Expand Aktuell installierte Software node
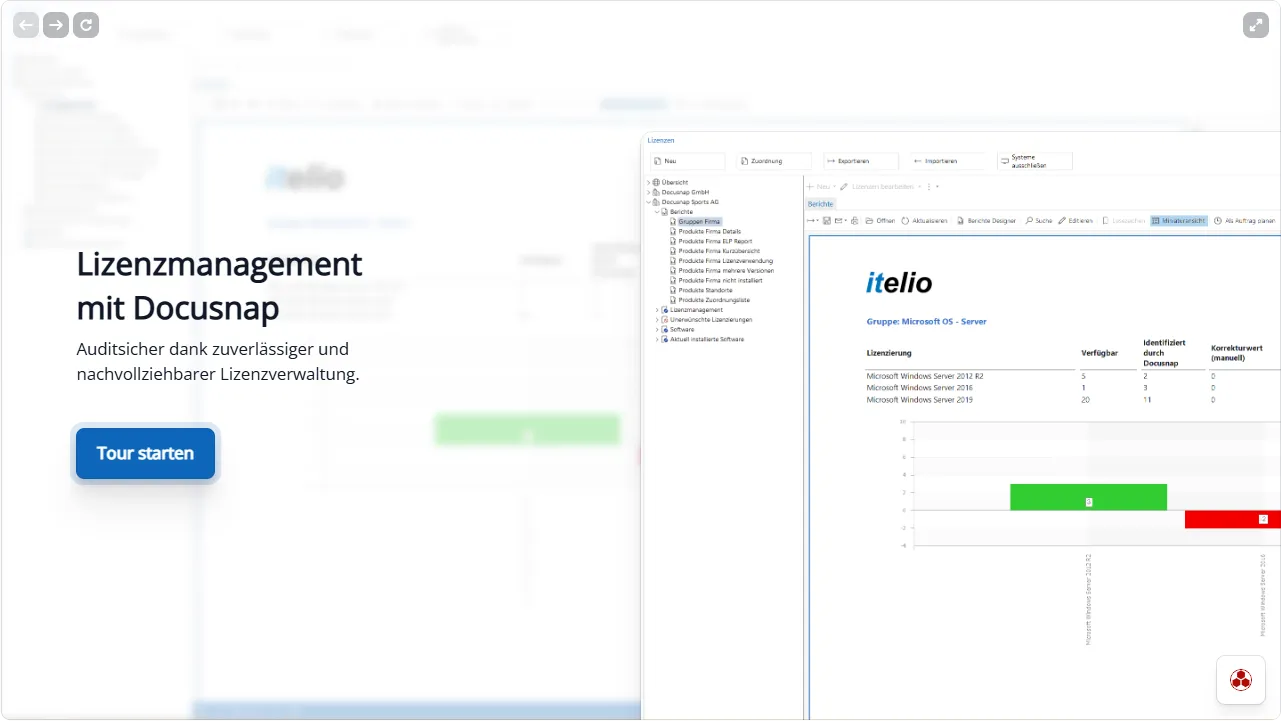Image resolution: width=1281 pixels, height=721 pixels. tap(657, 339)
